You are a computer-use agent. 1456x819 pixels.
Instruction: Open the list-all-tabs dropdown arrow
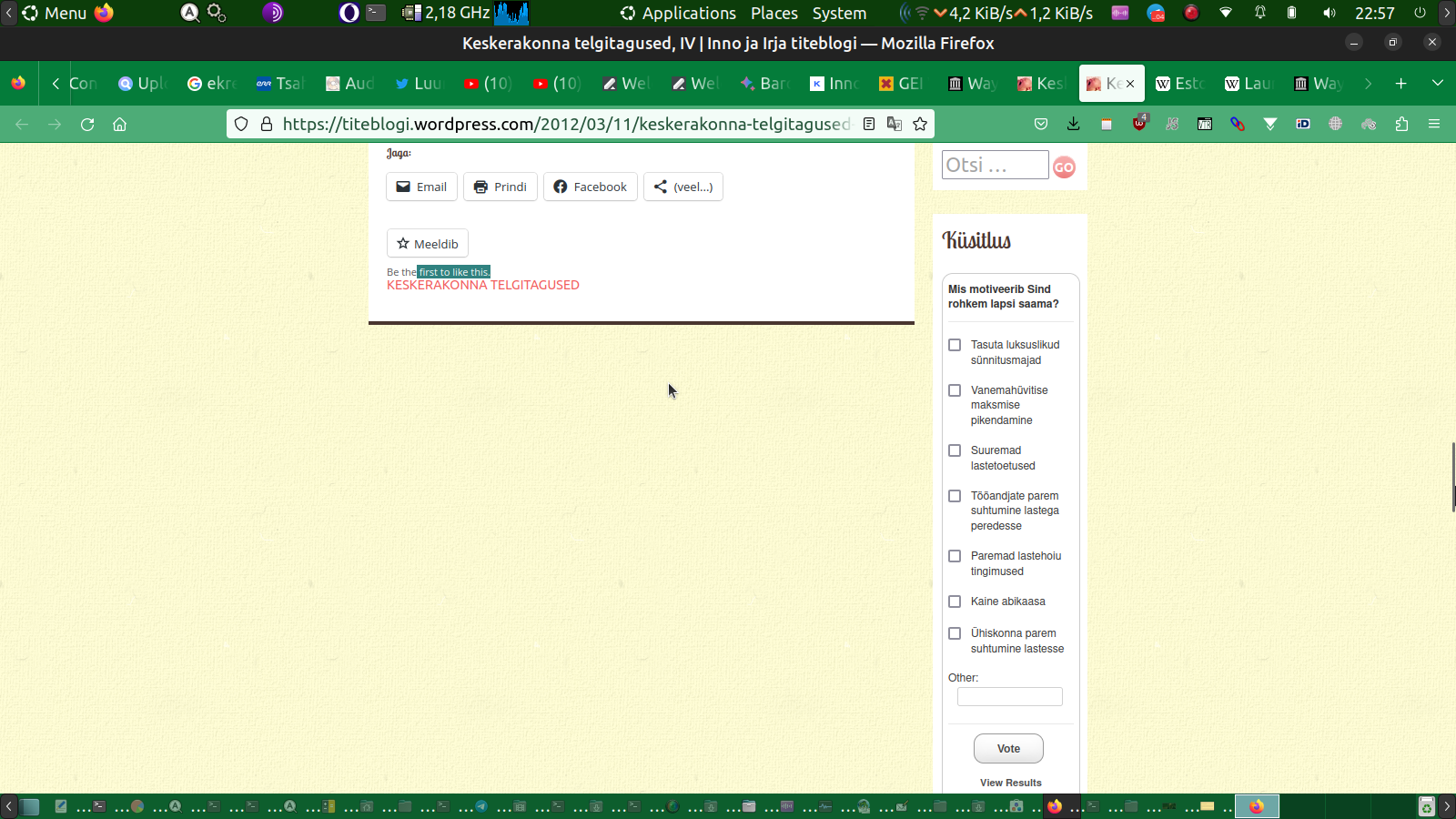(1438, 84)
